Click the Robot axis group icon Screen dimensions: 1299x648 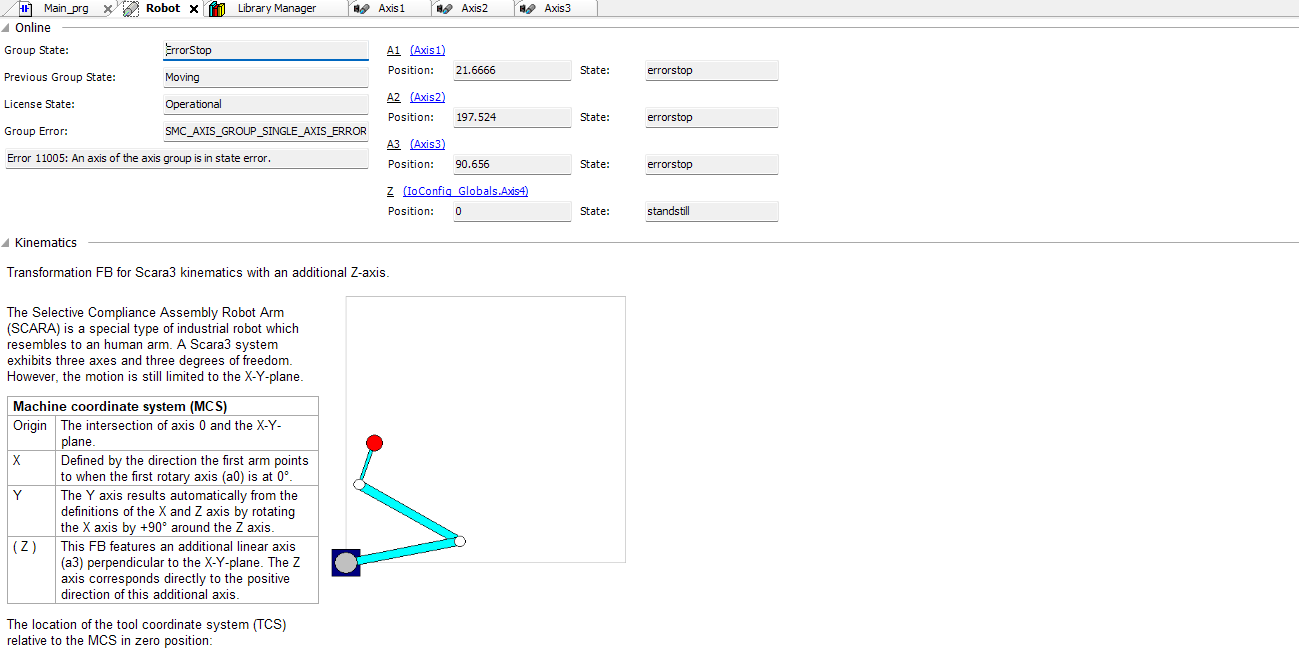click(130, 8)
